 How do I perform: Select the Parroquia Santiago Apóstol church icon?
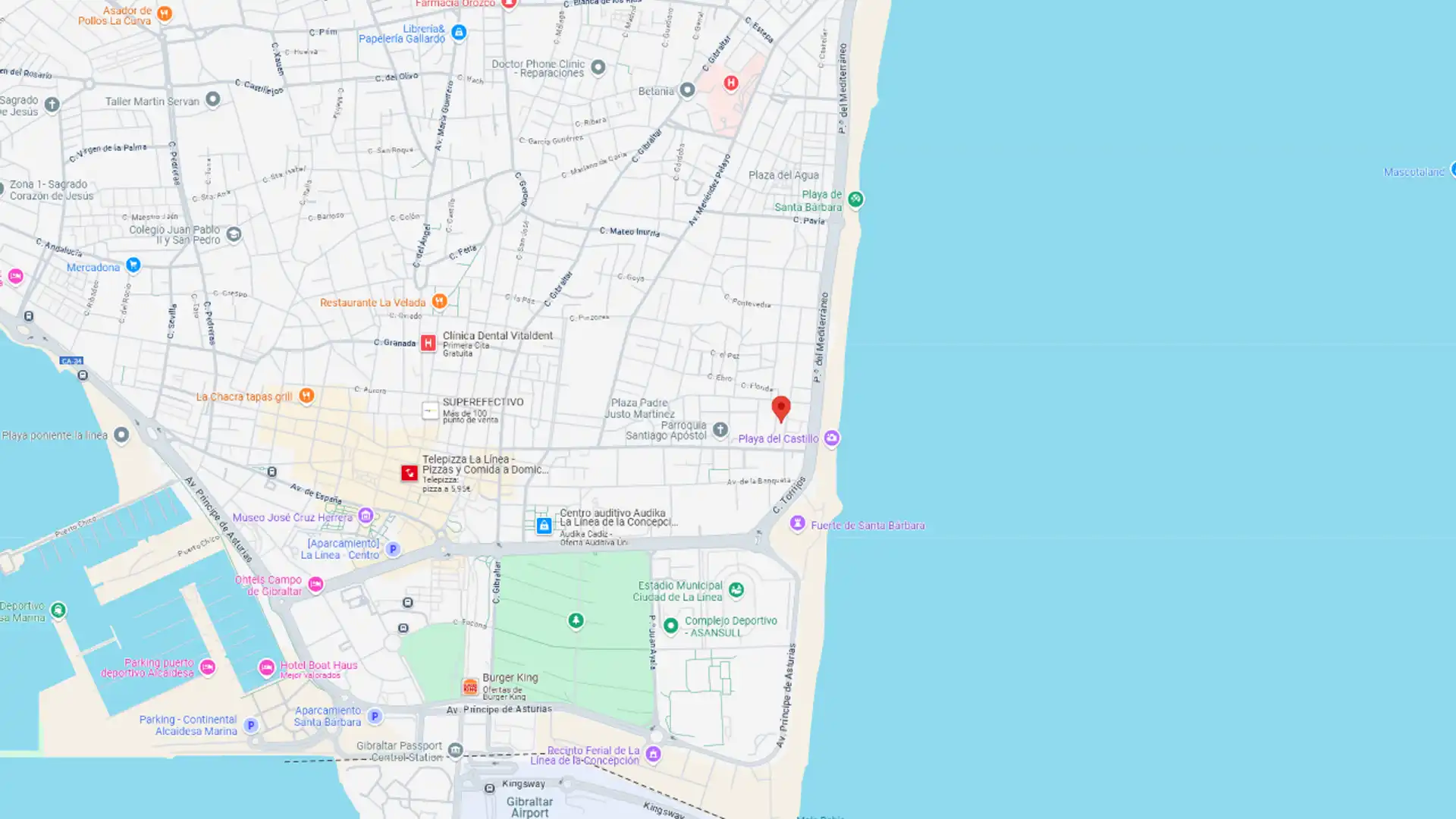point(720,429)
